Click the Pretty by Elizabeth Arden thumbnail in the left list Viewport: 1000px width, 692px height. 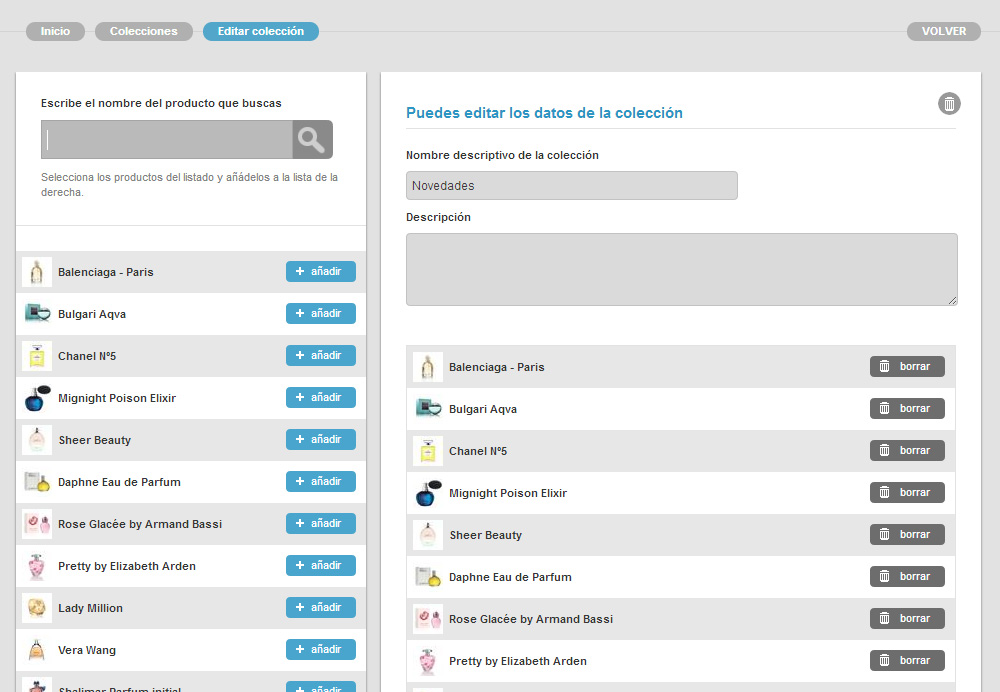click(x=37, y=566)
